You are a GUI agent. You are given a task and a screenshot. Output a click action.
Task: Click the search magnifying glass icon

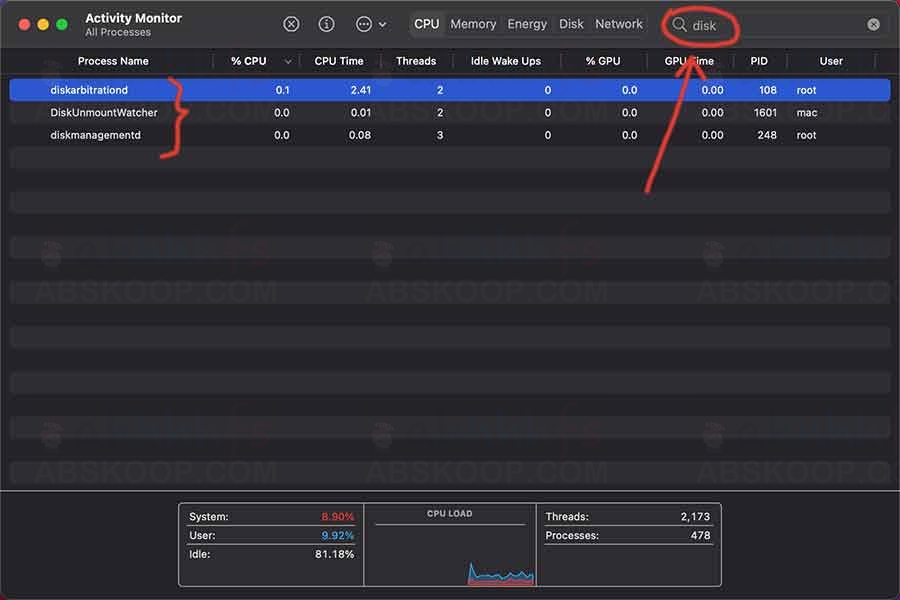click(x=679, y=23)
